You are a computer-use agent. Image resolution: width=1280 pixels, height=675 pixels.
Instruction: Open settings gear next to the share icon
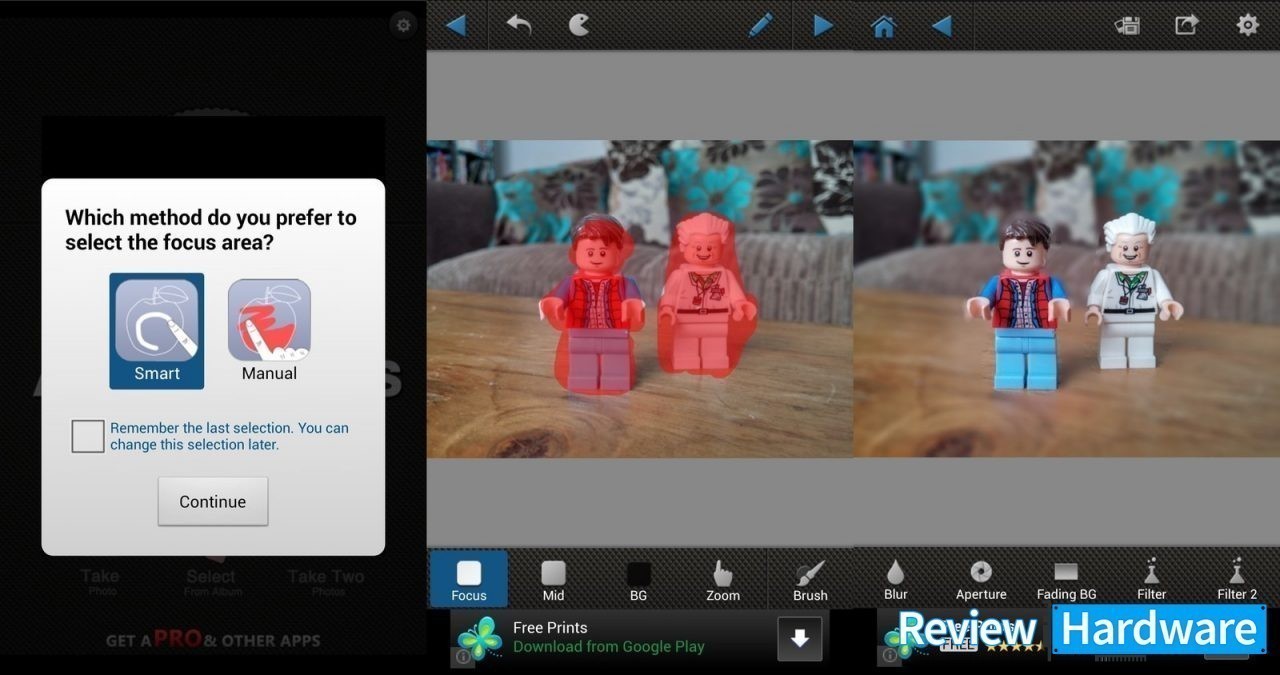tap(1248, 25)
